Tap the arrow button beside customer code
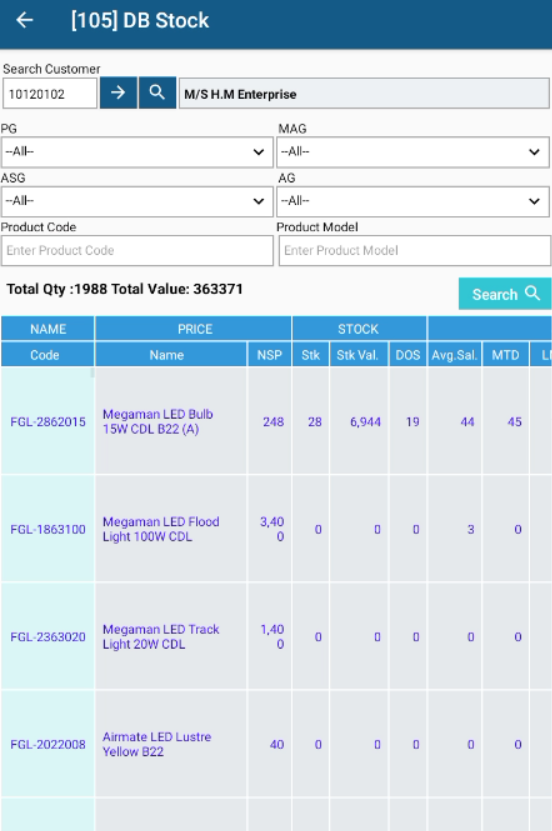Screen dimensions: 552x831 coord(118,93)
